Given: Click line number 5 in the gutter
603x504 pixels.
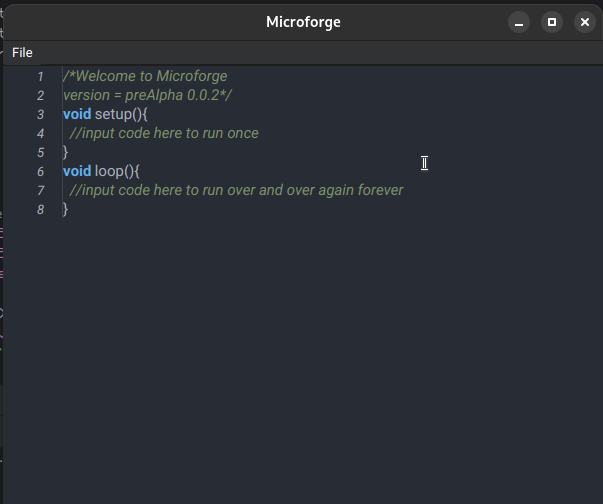Looking at the screenshot, I should coord(40,152).
